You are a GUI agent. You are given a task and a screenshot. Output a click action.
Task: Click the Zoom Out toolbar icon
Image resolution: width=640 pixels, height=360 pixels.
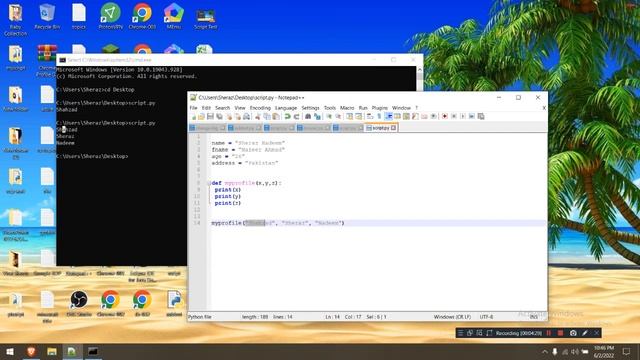(x=338, y=116)
